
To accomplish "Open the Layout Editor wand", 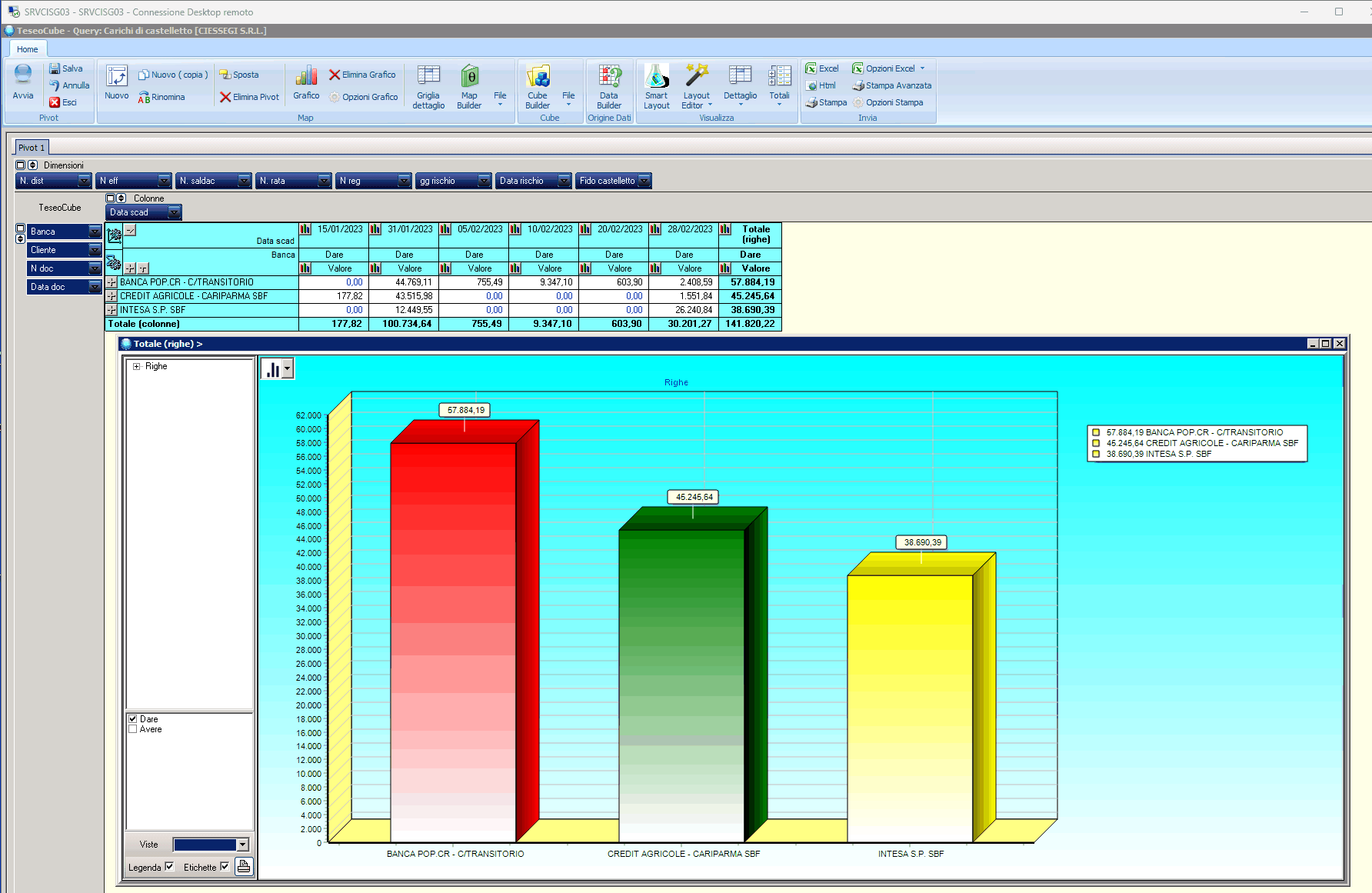I will tap(697, 75).
